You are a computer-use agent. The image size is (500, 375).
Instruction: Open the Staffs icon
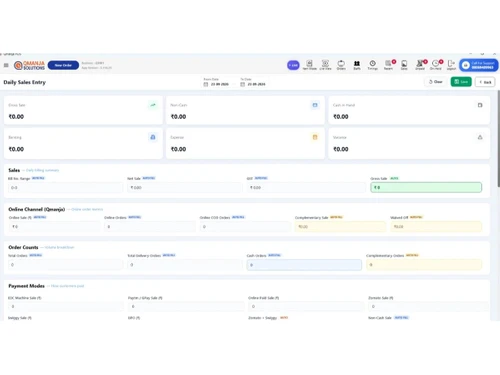357,65
